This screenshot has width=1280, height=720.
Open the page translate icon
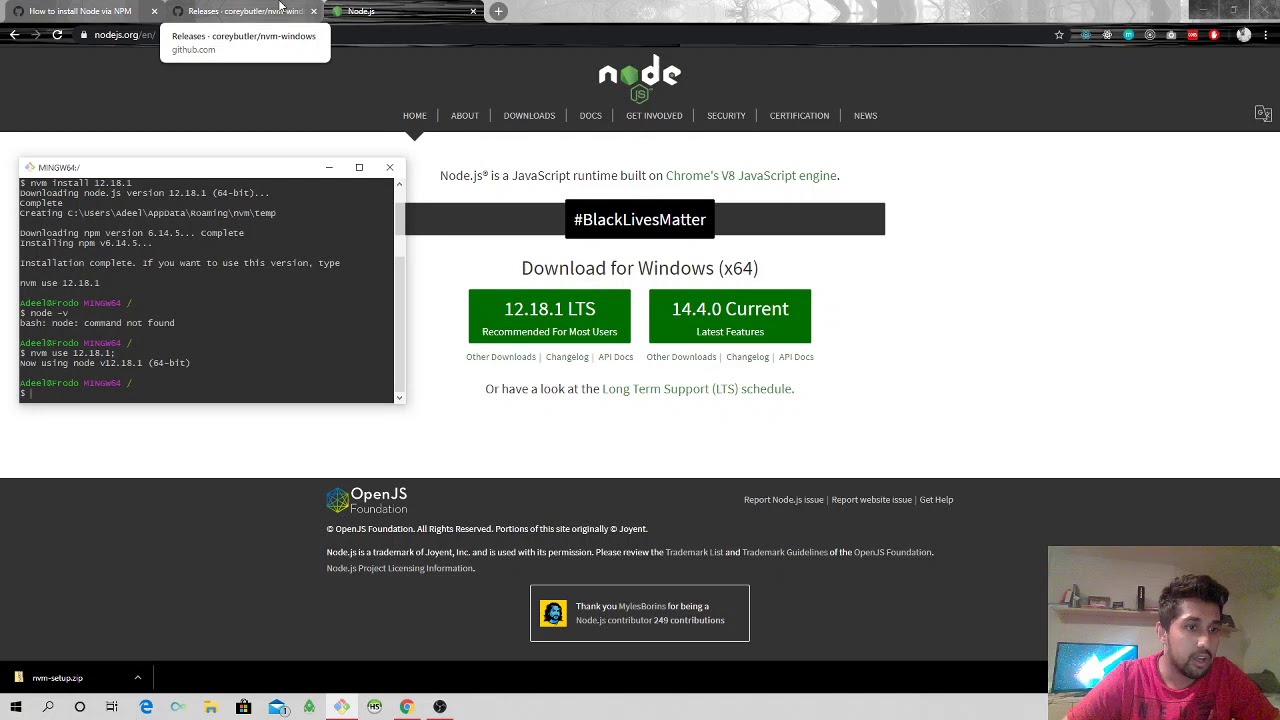1263,114
